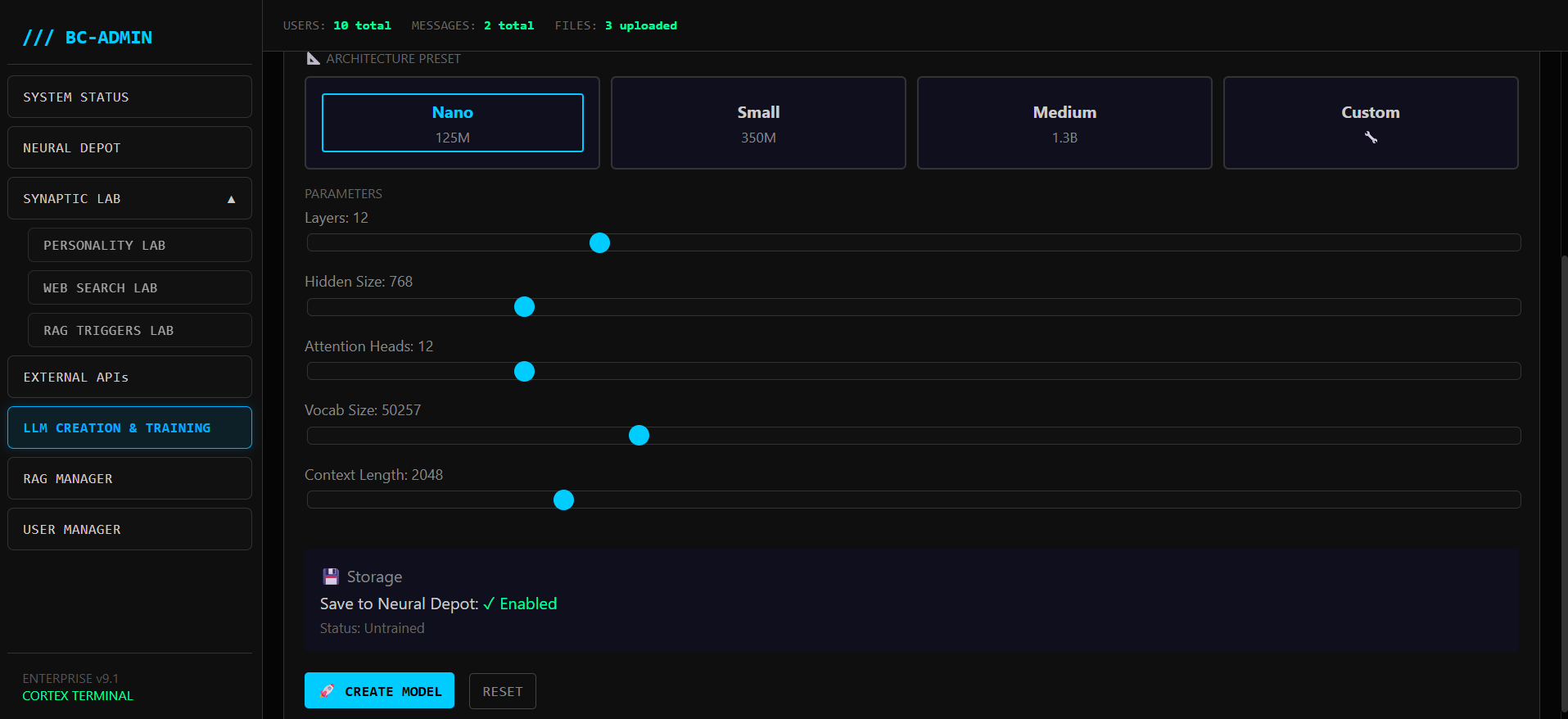The image size is (1568, 719).
Task: Open System Status page
Action: point(129,97)
